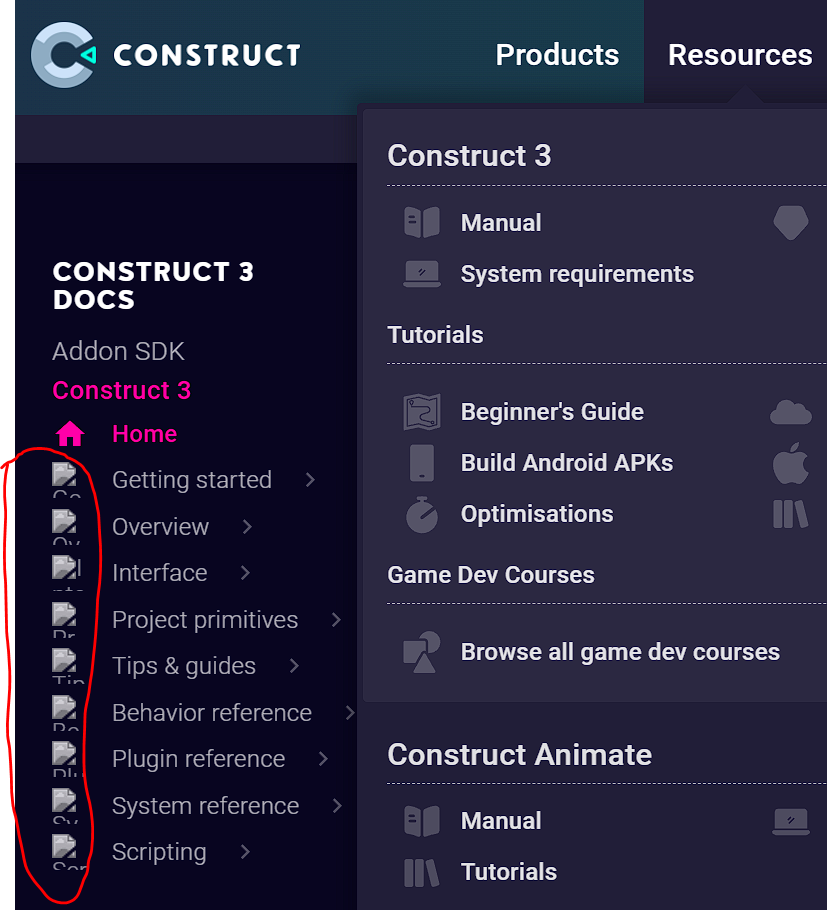Click the shapes icon beside Browse all game dev courses
Image resolution: width=827 pixels, height=910 pixels.
pyautogui.click(x=422, y=652)
